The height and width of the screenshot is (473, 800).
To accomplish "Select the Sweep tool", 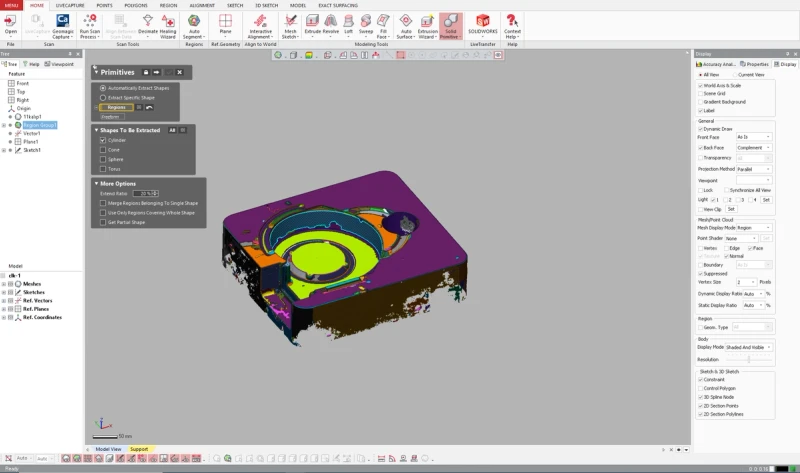I will point(366,24).
